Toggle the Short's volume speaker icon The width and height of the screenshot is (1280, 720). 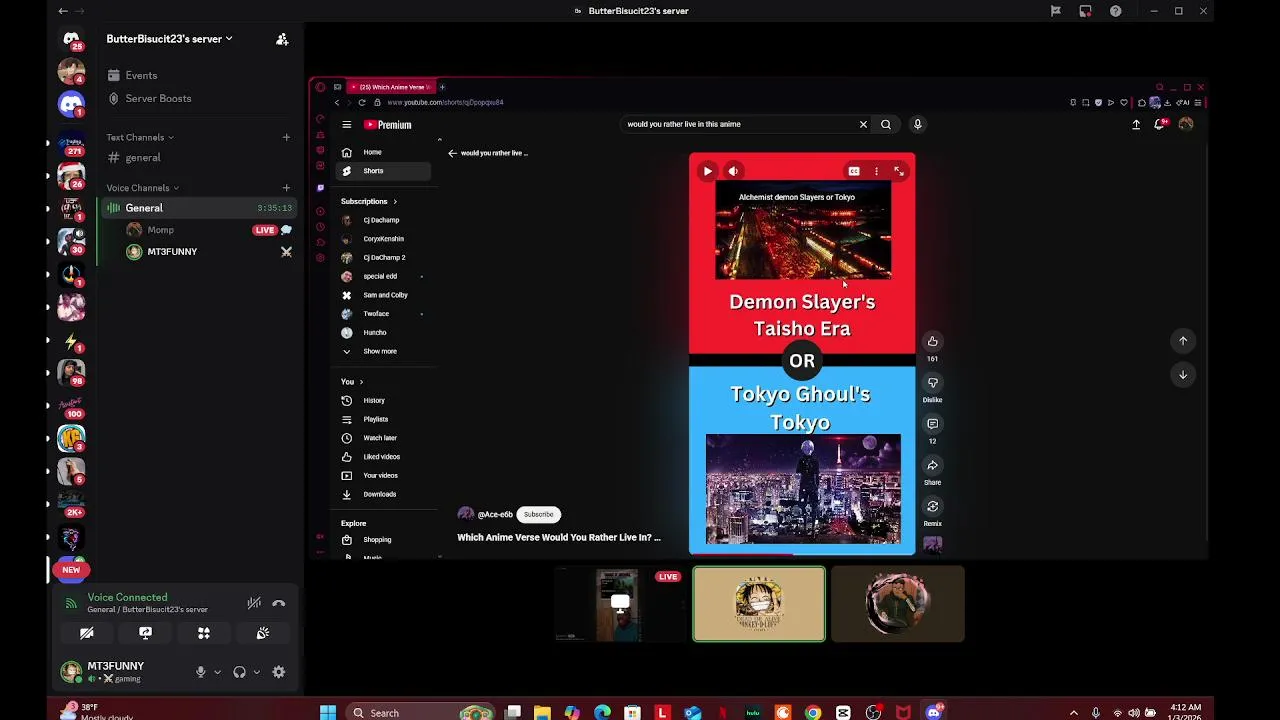[x=734, y=171]
